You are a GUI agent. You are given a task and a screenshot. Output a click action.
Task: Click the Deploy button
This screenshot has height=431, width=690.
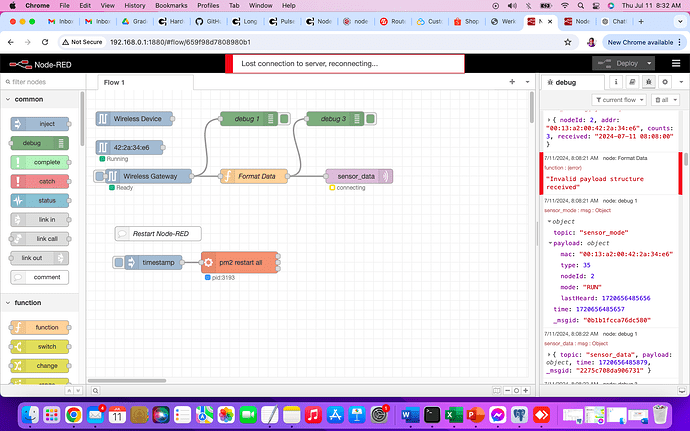(619, 63)
